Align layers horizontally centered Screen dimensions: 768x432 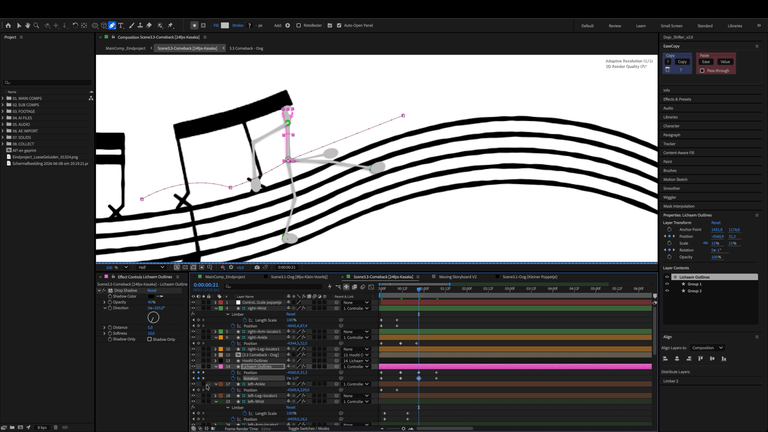pyautogui.click(x=677, y=359)
